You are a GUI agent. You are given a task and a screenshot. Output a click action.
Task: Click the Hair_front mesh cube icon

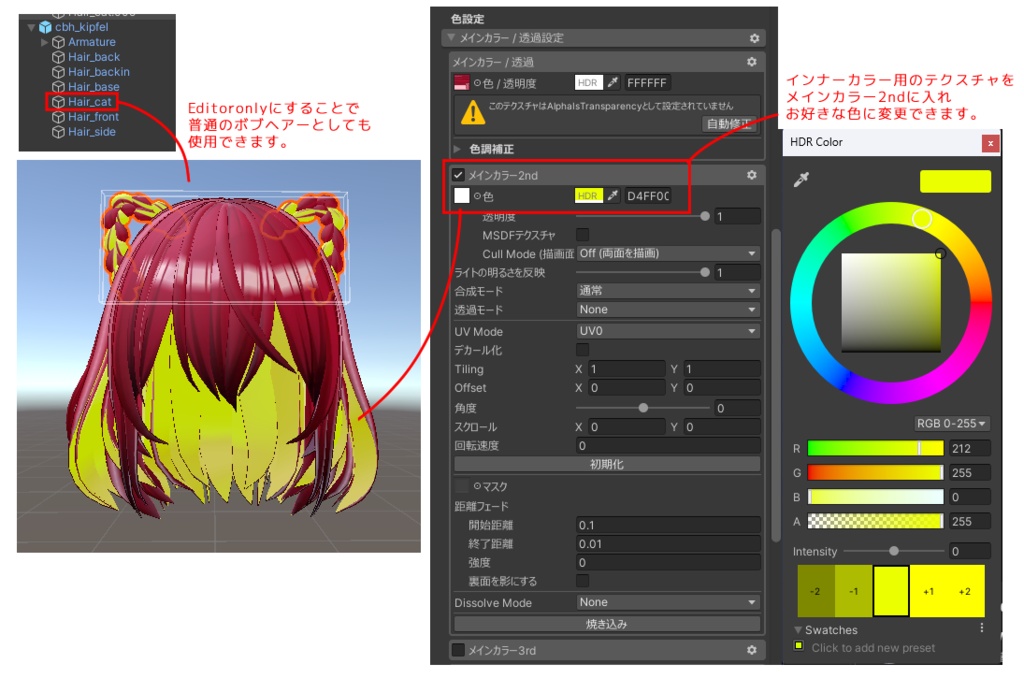(x=58, y=117)
